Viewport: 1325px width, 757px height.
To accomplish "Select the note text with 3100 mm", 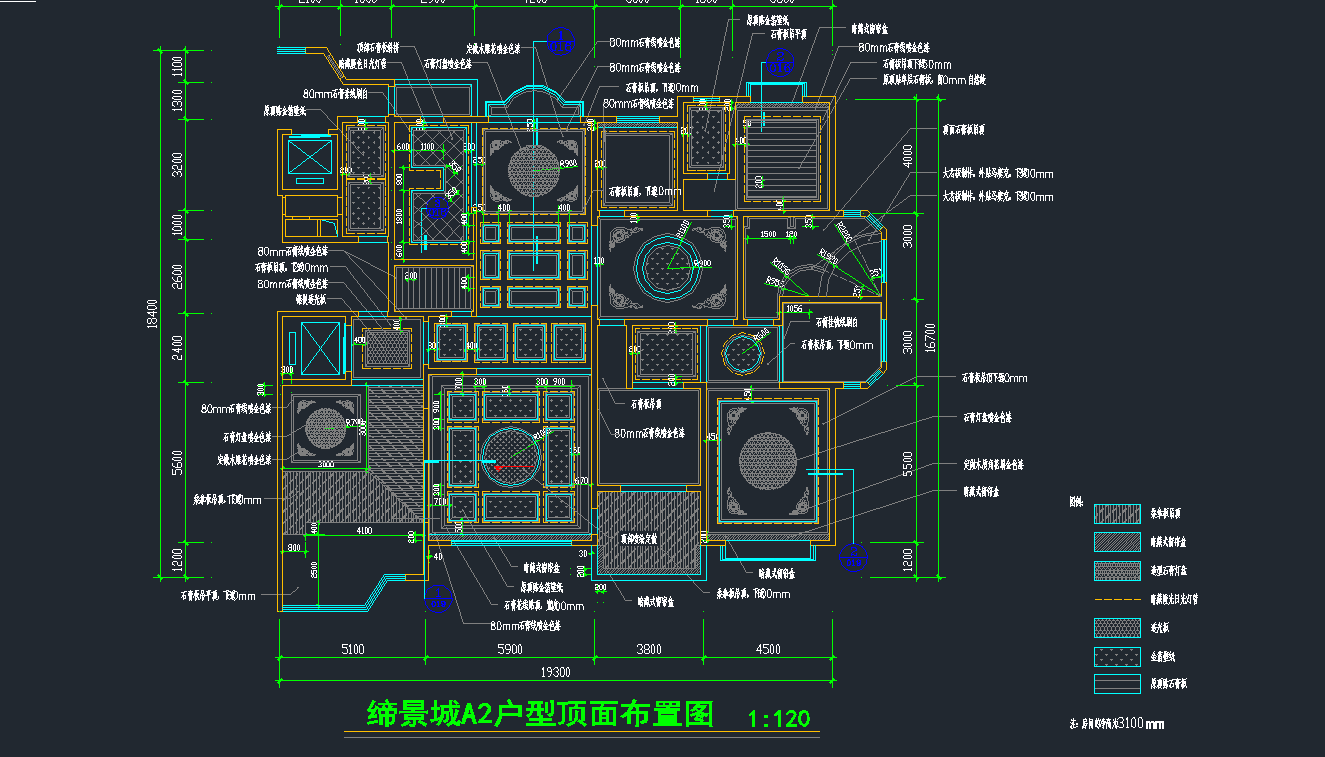I will pyautogui.click(x=1117, y=723).
